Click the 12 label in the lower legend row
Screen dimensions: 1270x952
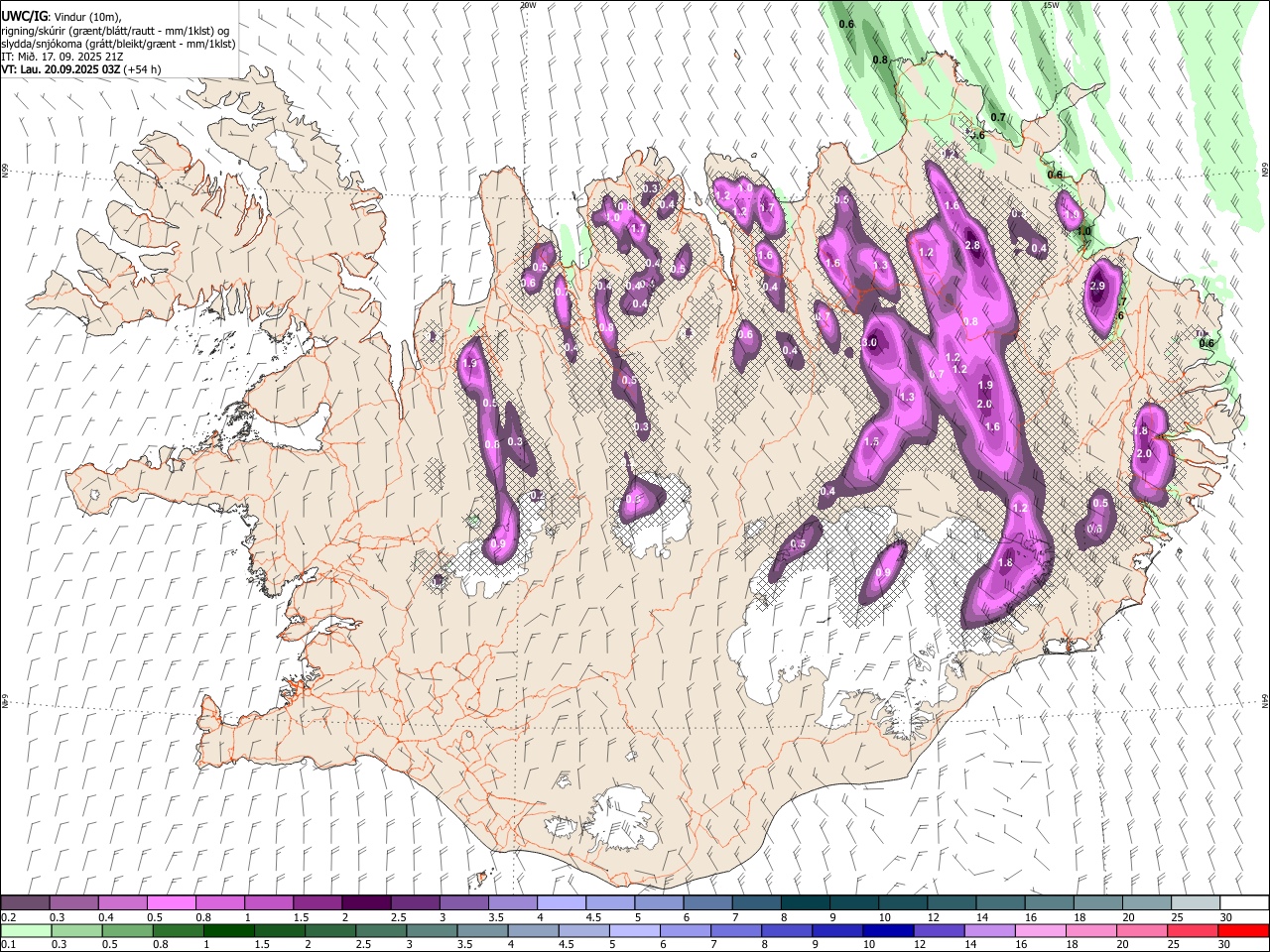[919, 945]
